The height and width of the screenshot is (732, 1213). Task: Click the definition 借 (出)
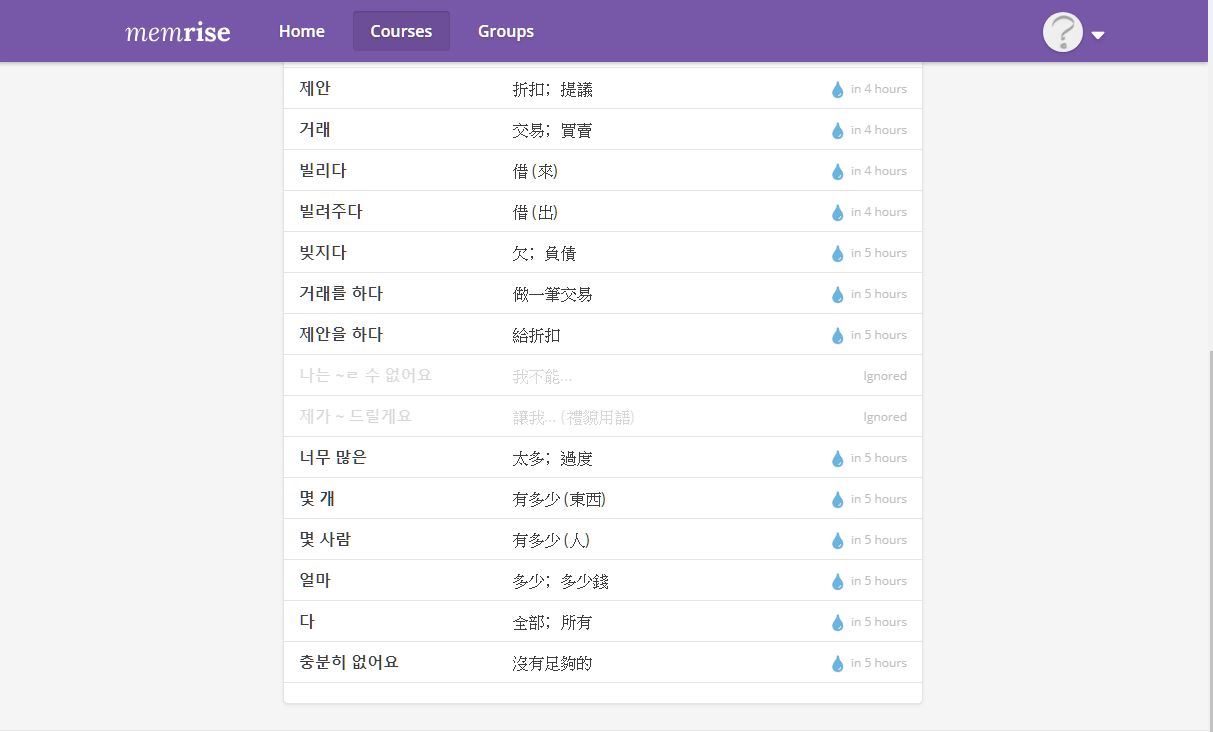535,212
